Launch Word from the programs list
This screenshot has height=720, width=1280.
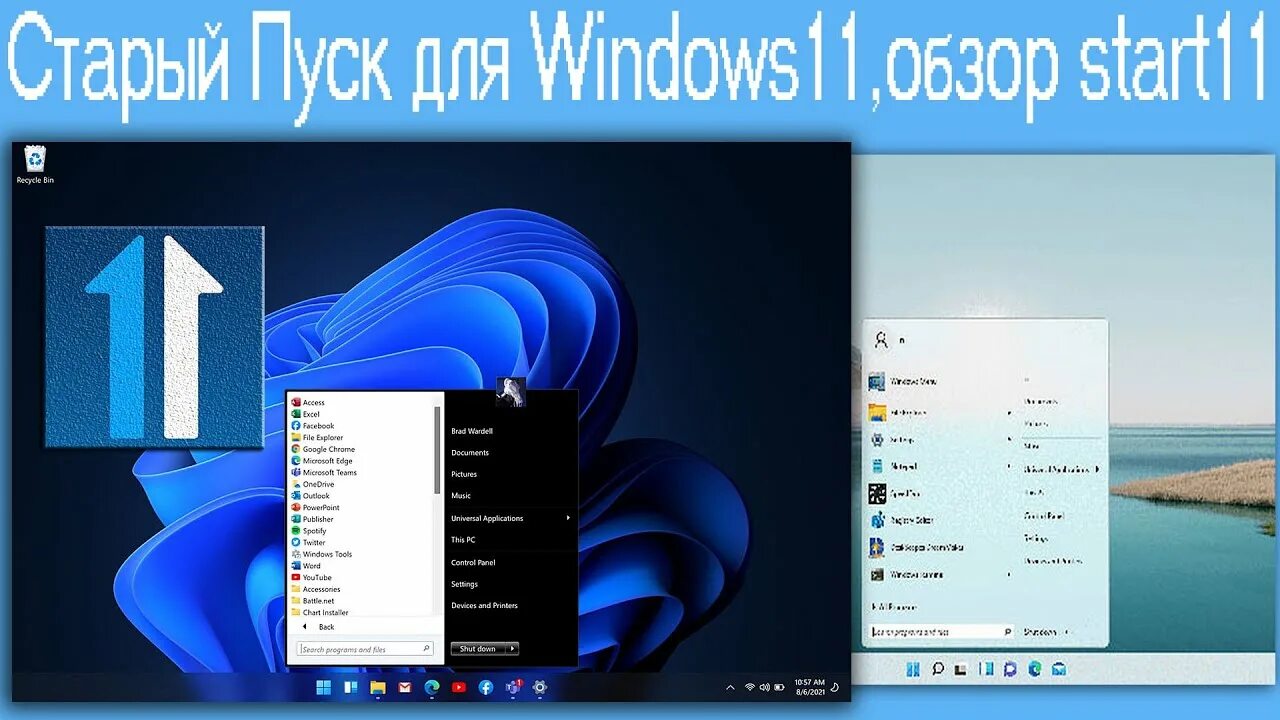(x=306, y=566)
